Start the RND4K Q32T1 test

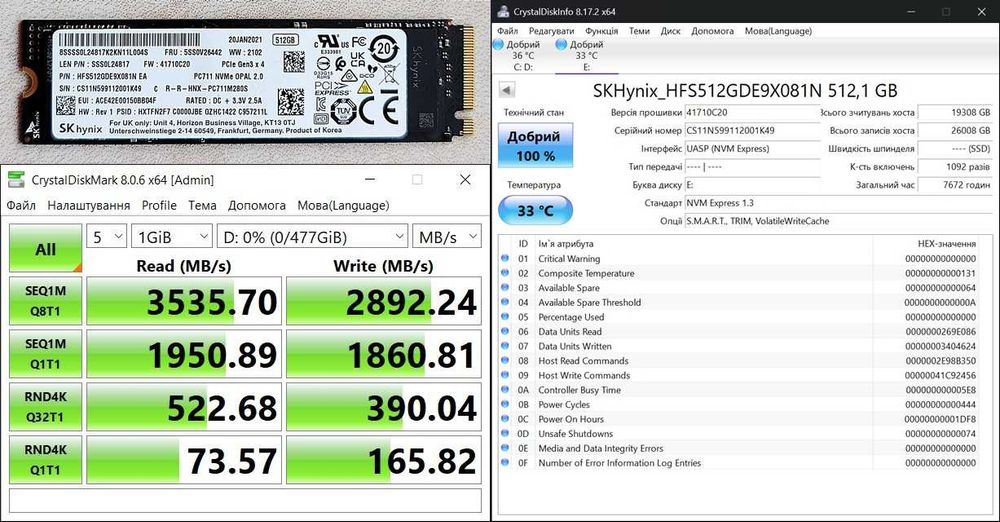point(45,406)
